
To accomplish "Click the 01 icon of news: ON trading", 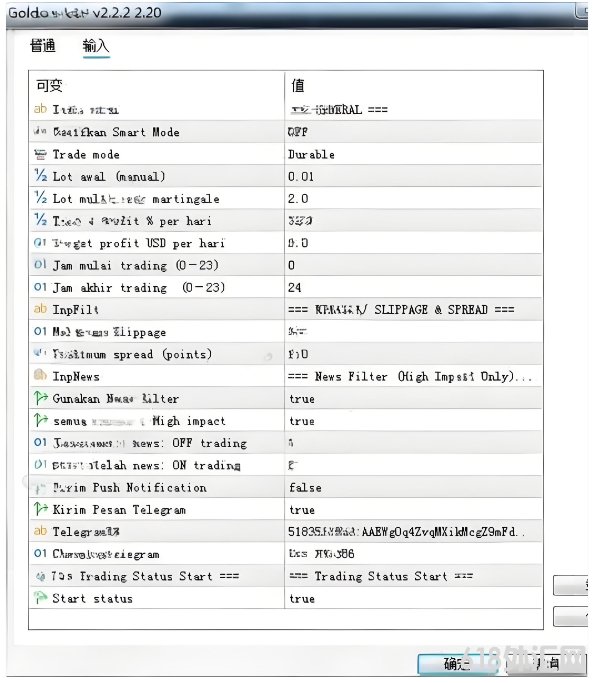I will 40,465.
